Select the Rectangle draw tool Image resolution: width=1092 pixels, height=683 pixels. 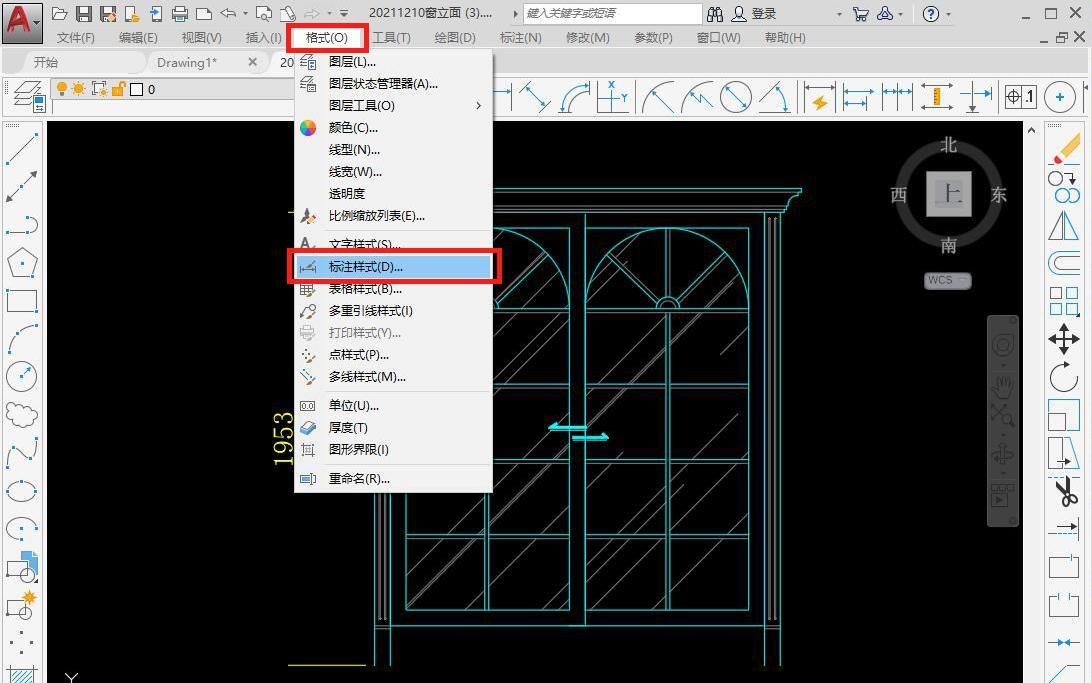pos(22,301)
